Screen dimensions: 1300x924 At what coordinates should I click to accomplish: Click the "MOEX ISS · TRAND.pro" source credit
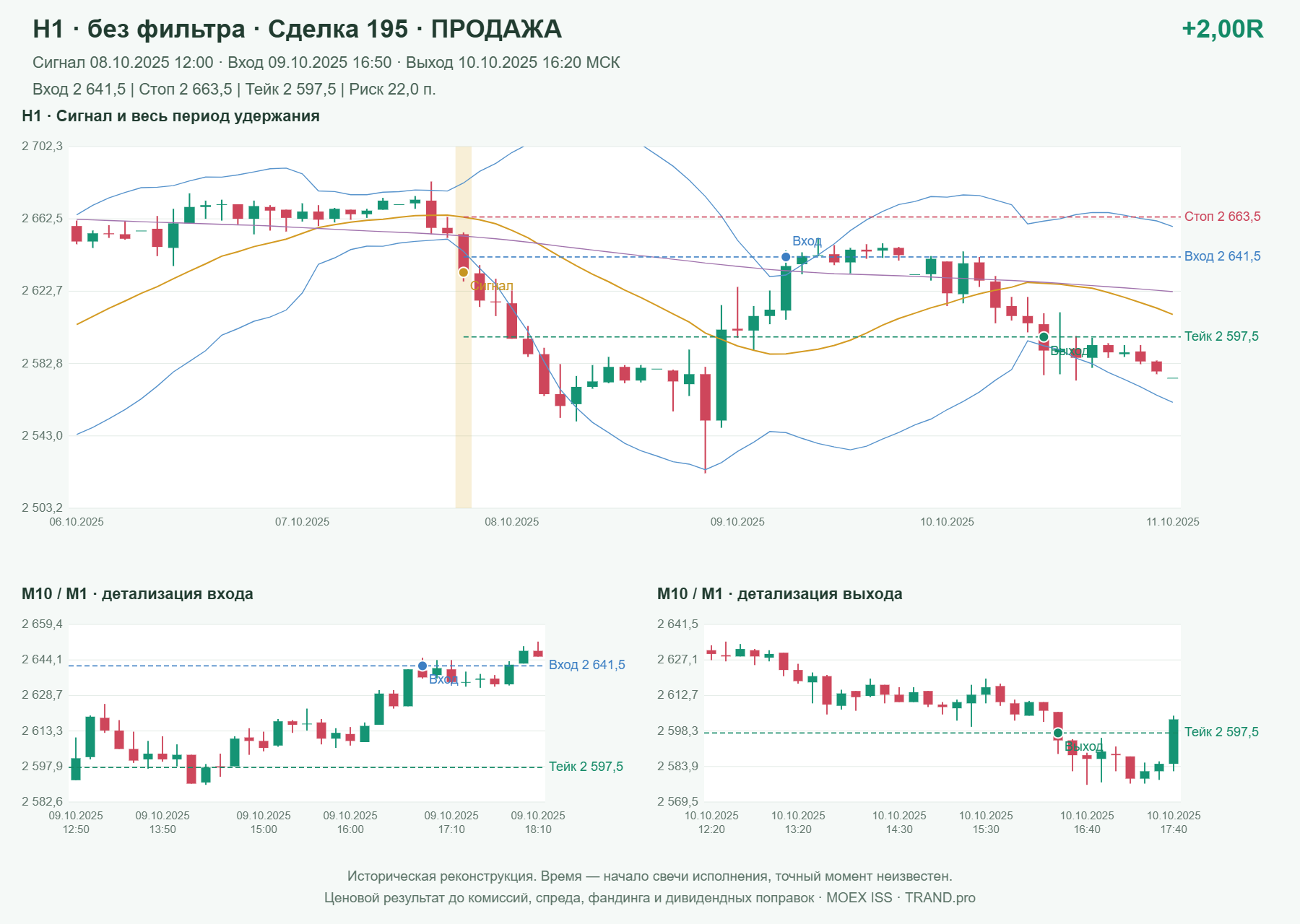point(901,898)
